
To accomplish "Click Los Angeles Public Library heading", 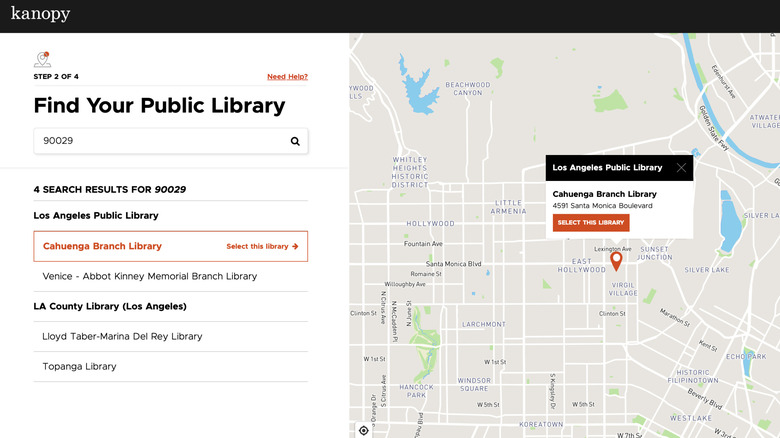I will 96,215.
